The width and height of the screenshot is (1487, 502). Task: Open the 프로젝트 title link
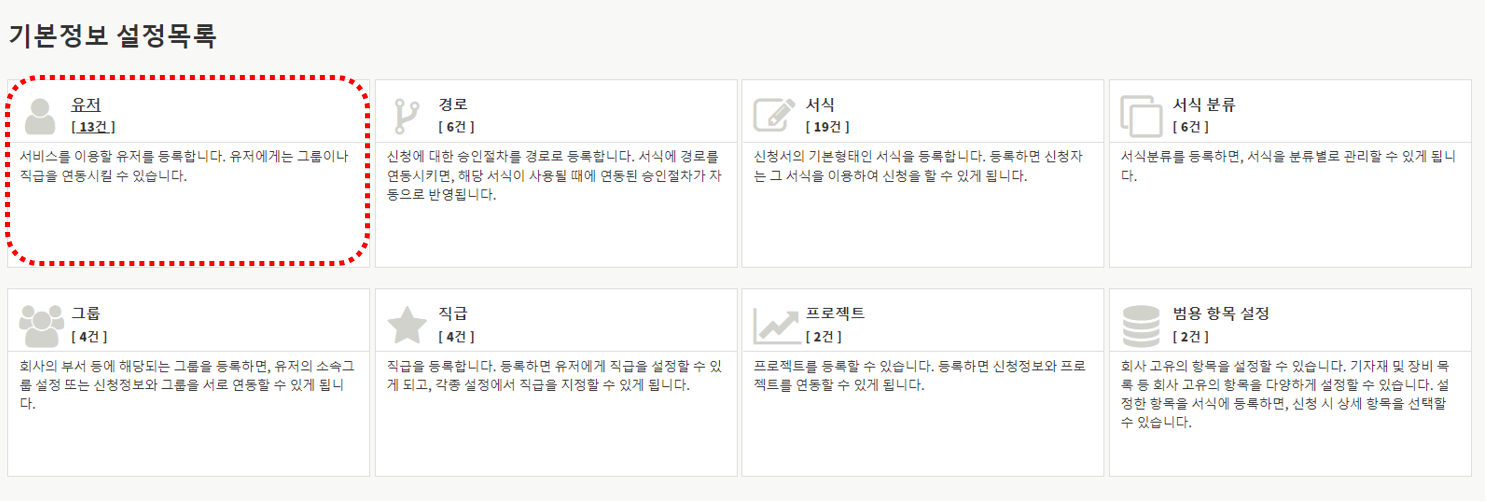[835, 314]
